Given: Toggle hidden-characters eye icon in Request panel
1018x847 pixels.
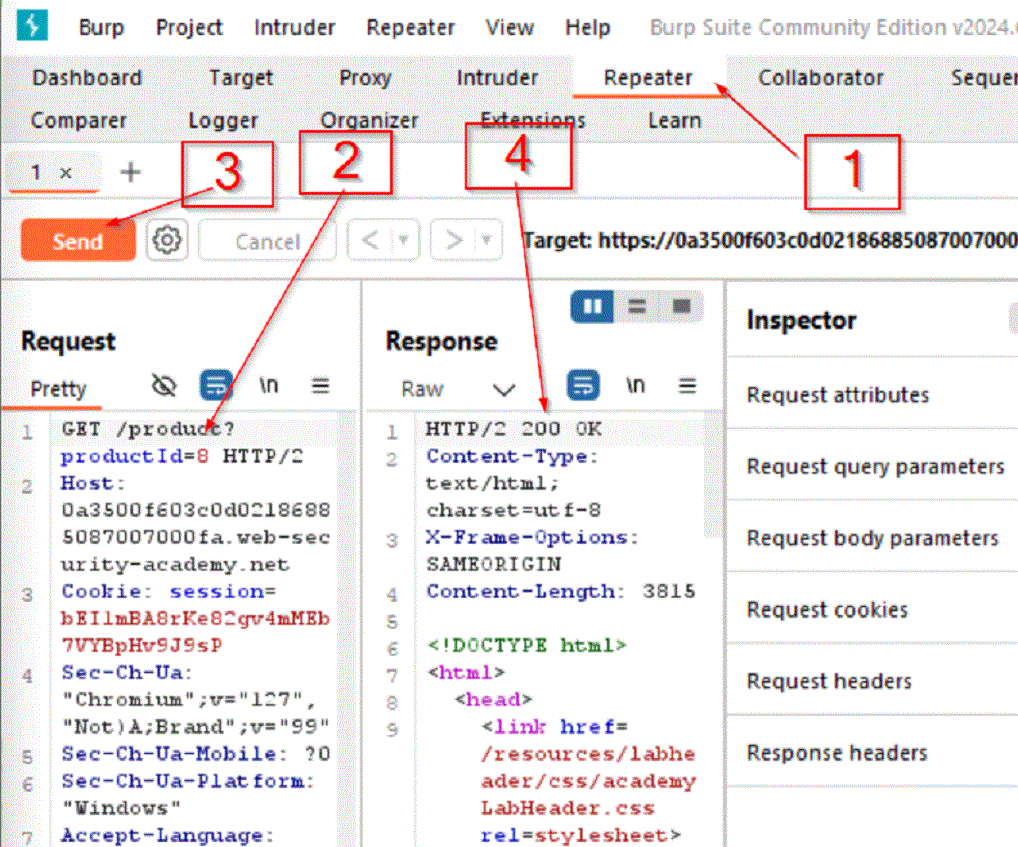Looking at the screenshot, I should point(164,387).
